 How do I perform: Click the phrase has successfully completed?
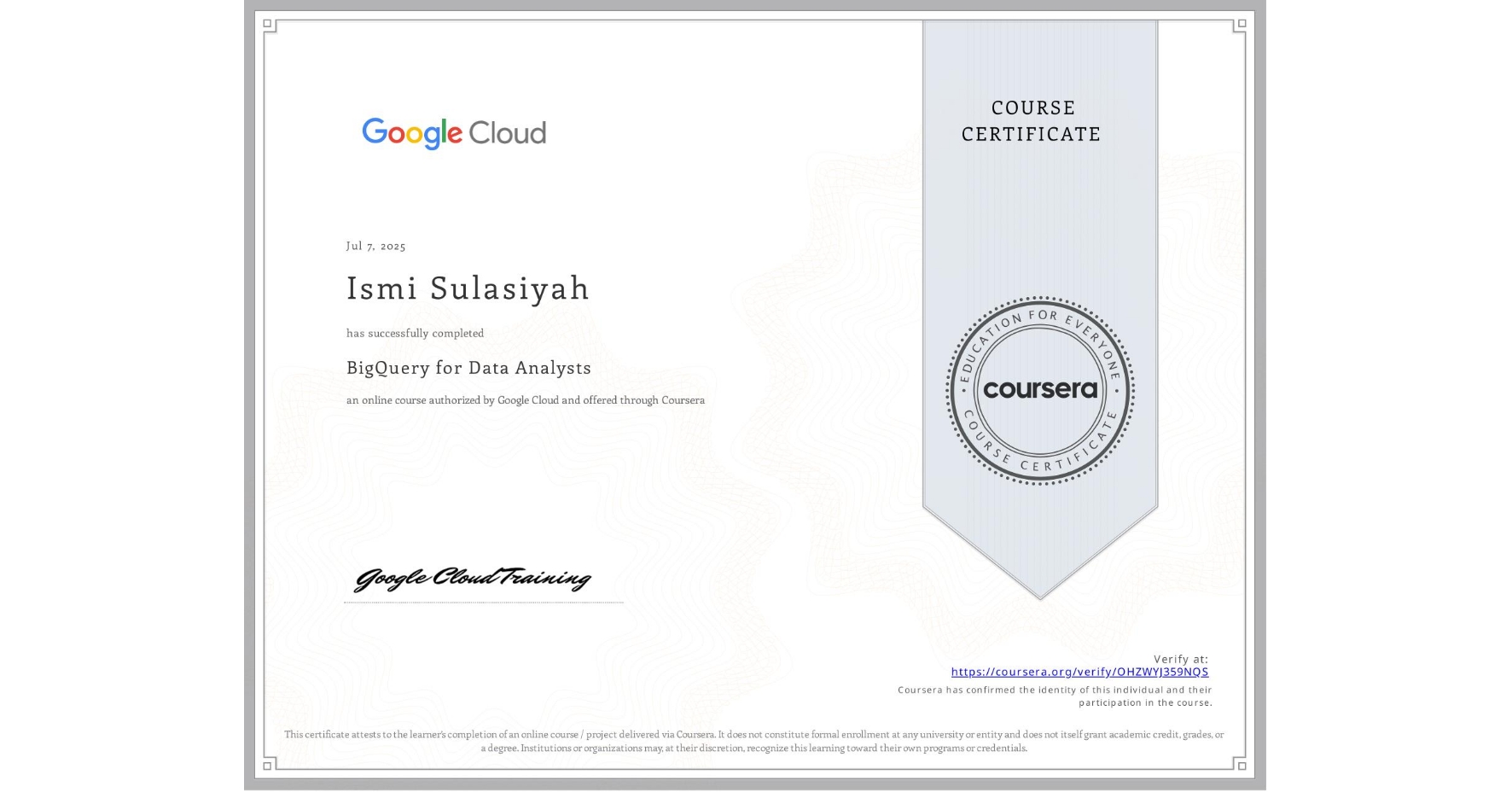click(414, 334)
